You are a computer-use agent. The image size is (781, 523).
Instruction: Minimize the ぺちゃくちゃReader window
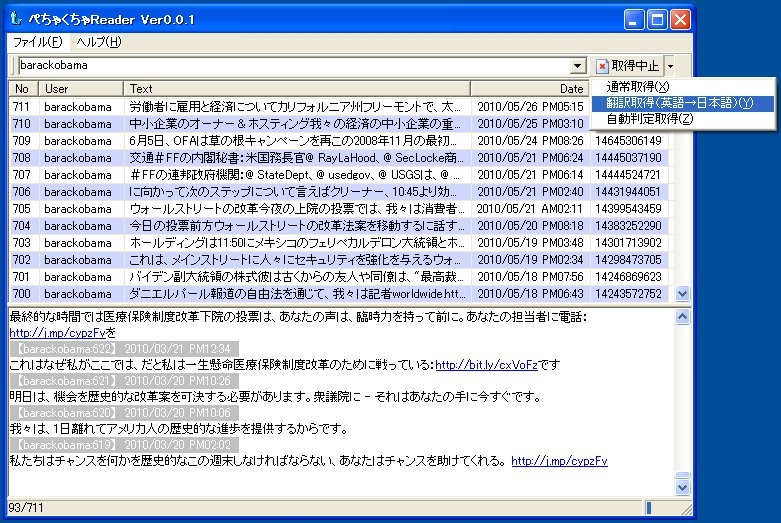click(x=634, y=20)
